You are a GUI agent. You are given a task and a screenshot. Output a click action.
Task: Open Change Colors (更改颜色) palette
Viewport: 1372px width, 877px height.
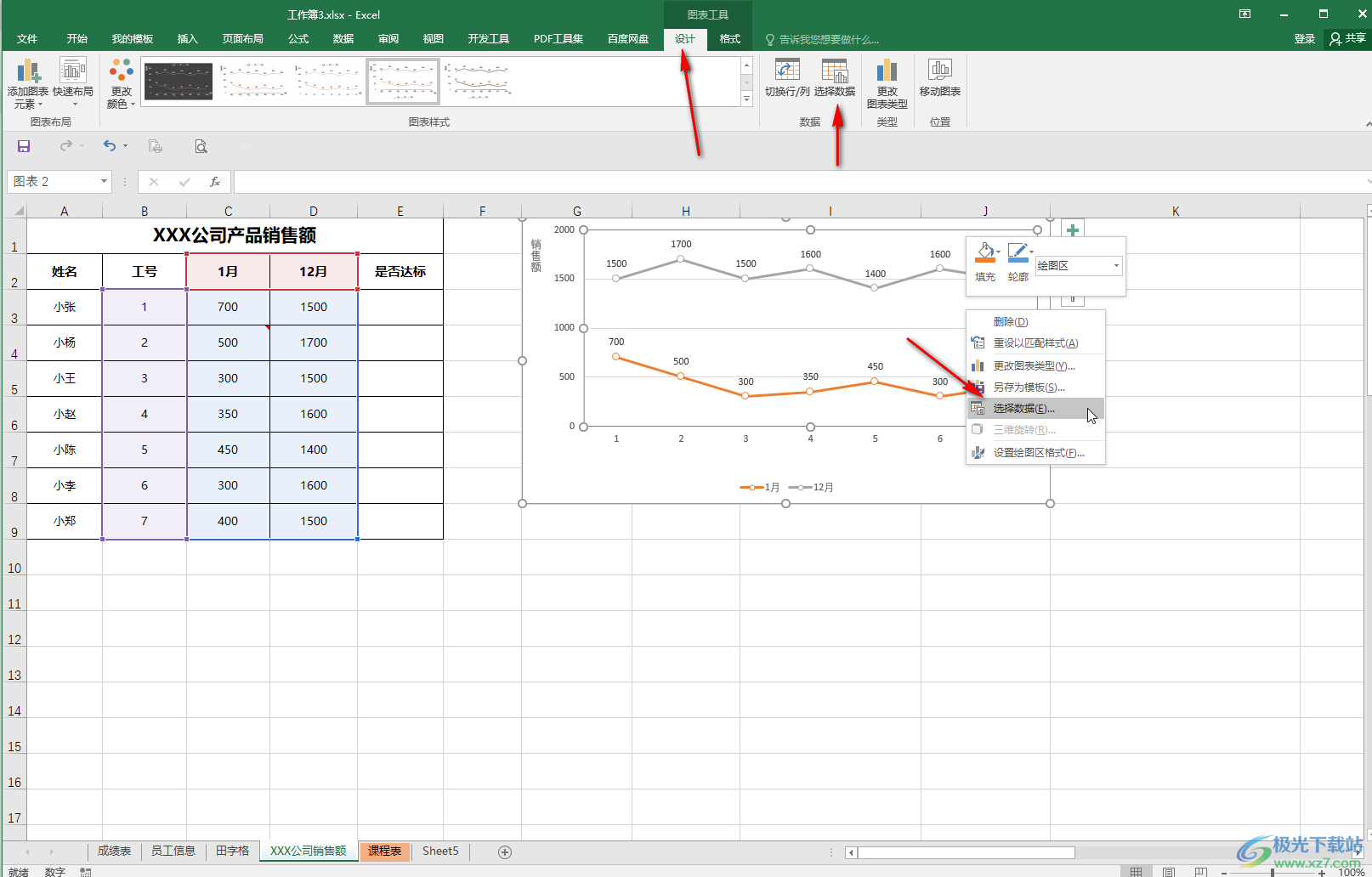coord(122,83)
